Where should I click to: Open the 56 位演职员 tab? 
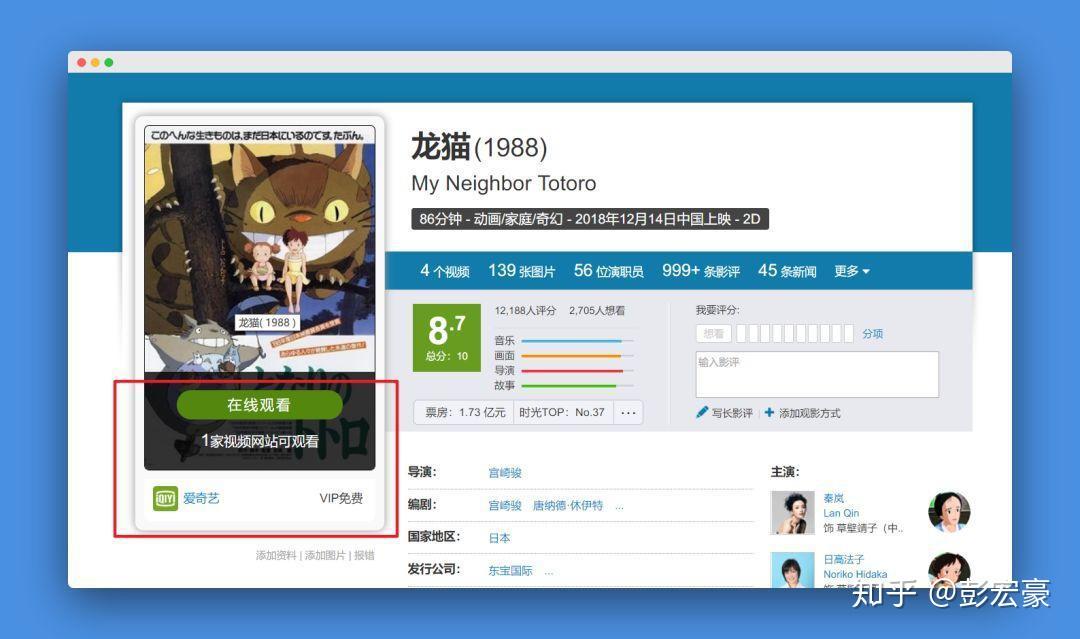(609, 271)
